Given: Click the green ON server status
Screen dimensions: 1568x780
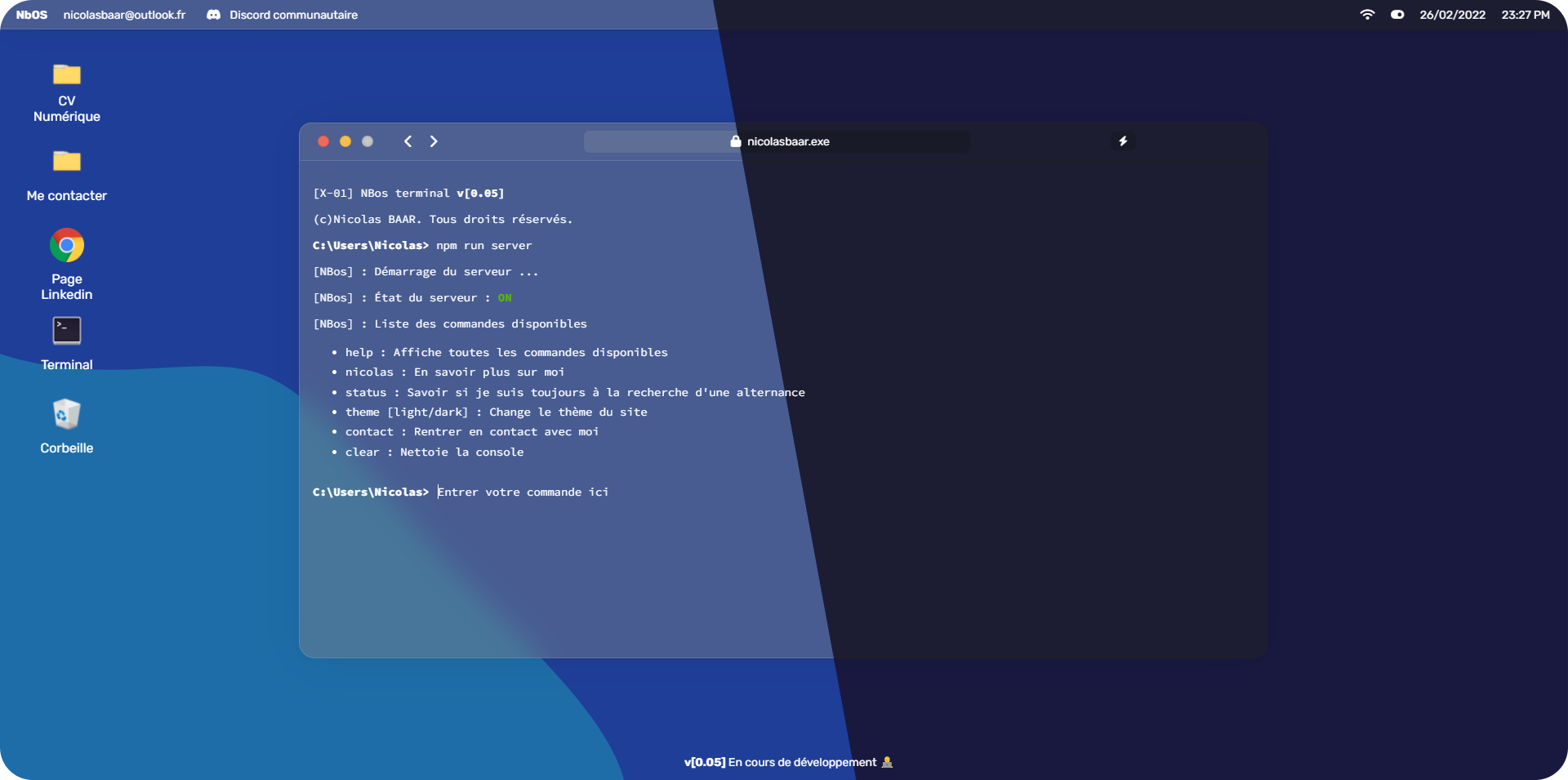Looking at the screenshot, I should 505,297.
